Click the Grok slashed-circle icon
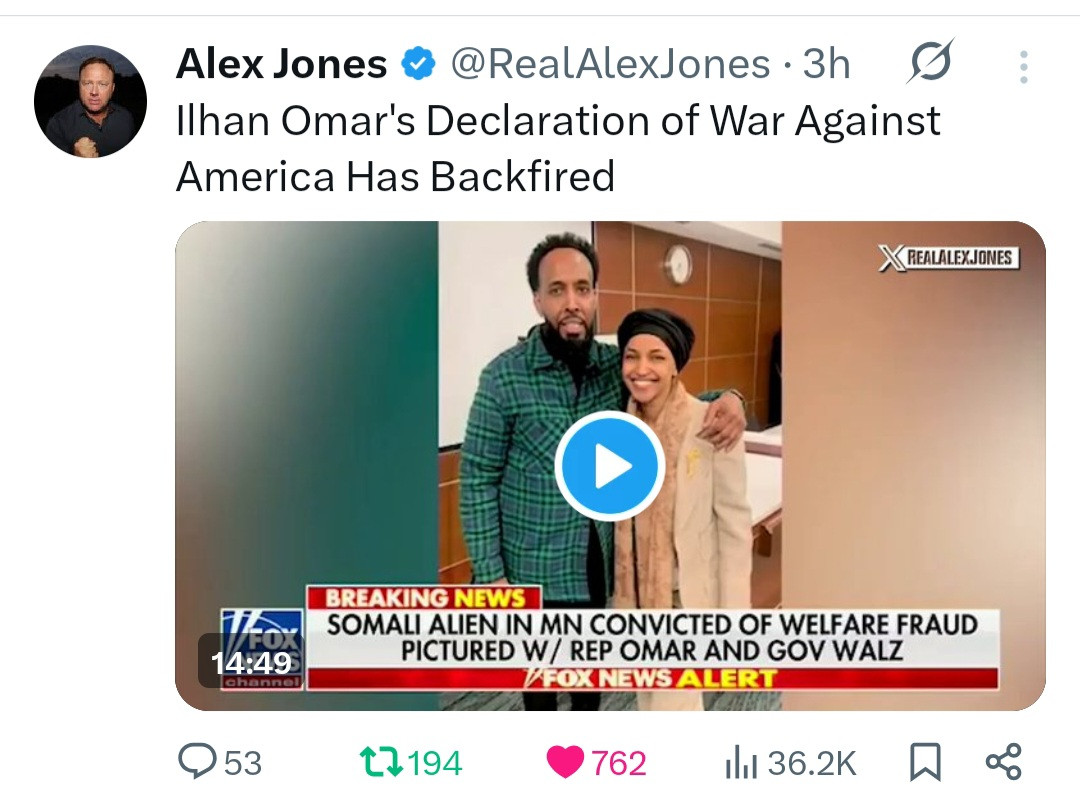Viewport: 1080px width, 802px height. click(931, 62)
